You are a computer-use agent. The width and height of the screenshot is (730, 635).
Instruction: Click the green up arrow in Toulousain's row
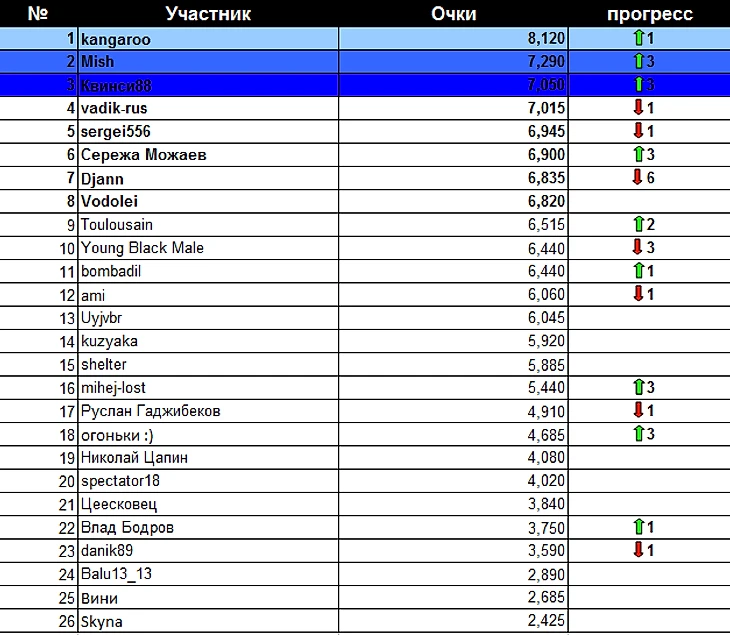[x=636, y=224]
